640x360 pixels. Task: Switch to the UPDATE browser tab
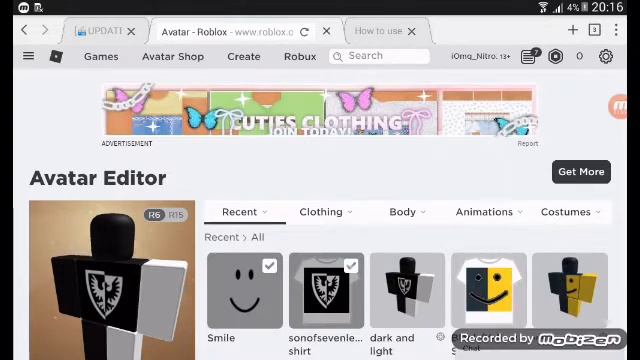pos(99,31)
